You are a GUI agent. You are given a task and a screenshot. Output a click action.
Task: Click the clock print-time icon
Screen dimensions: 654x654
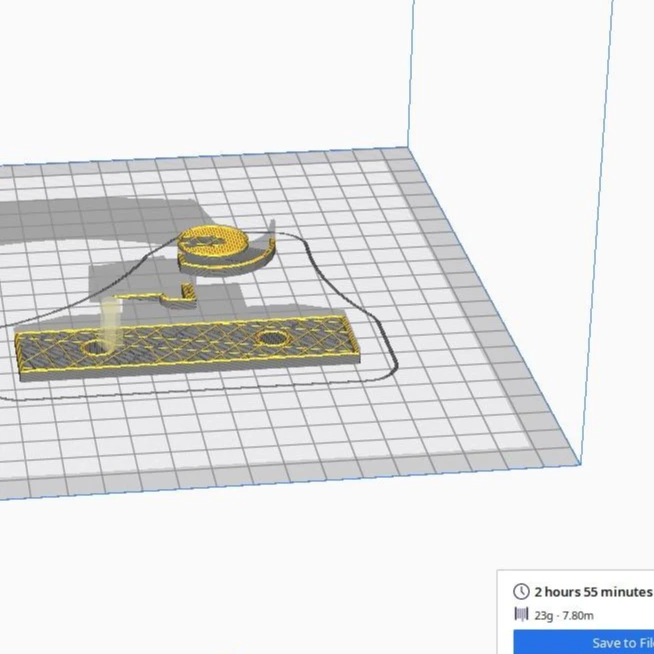pos(521,591)
